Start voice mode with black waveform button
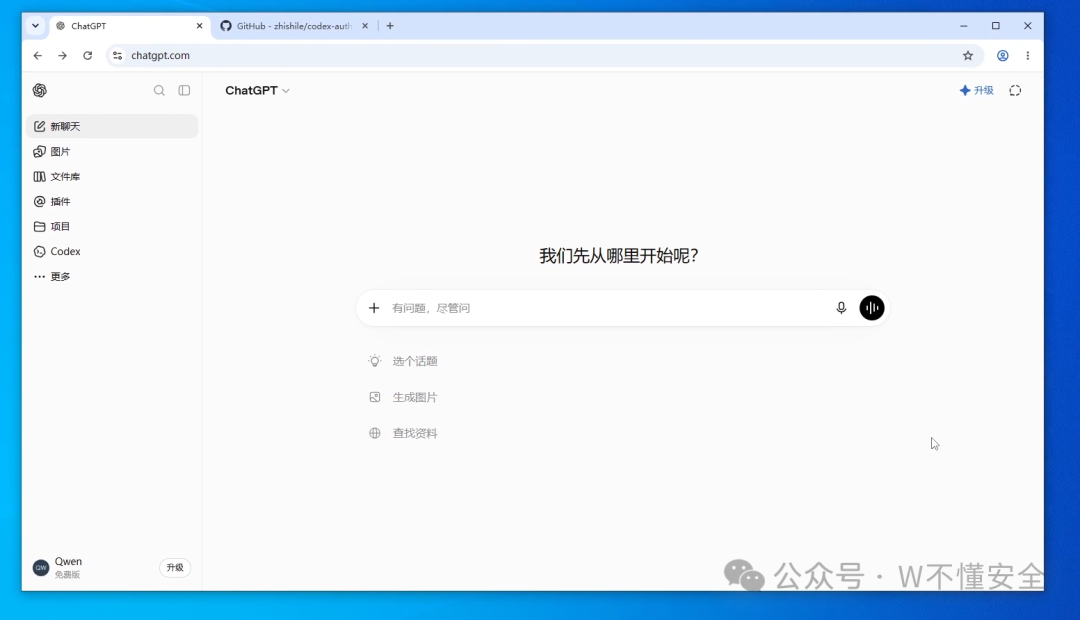This screenshot has height=620, width=1080. click(871, 308)
